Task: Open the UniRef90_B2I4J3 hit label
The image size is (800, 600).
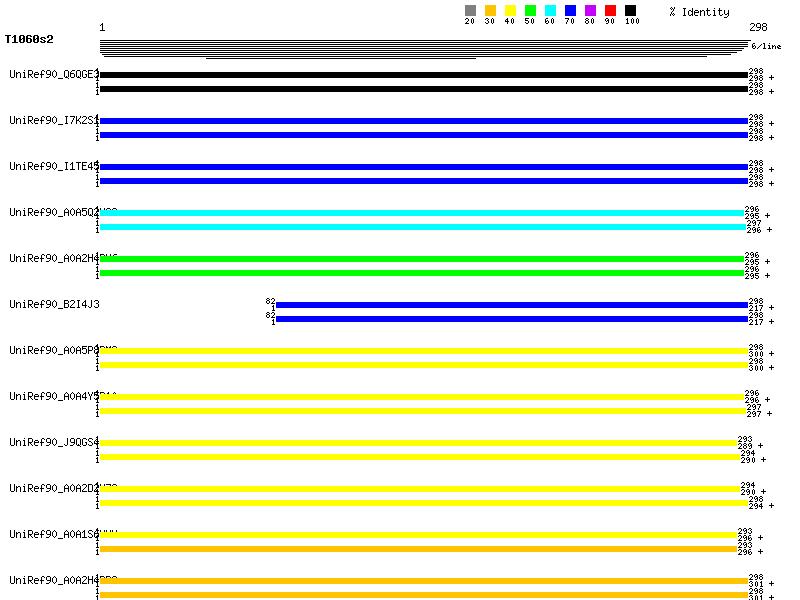Action: pyautogui.click(x=54, y=304)
